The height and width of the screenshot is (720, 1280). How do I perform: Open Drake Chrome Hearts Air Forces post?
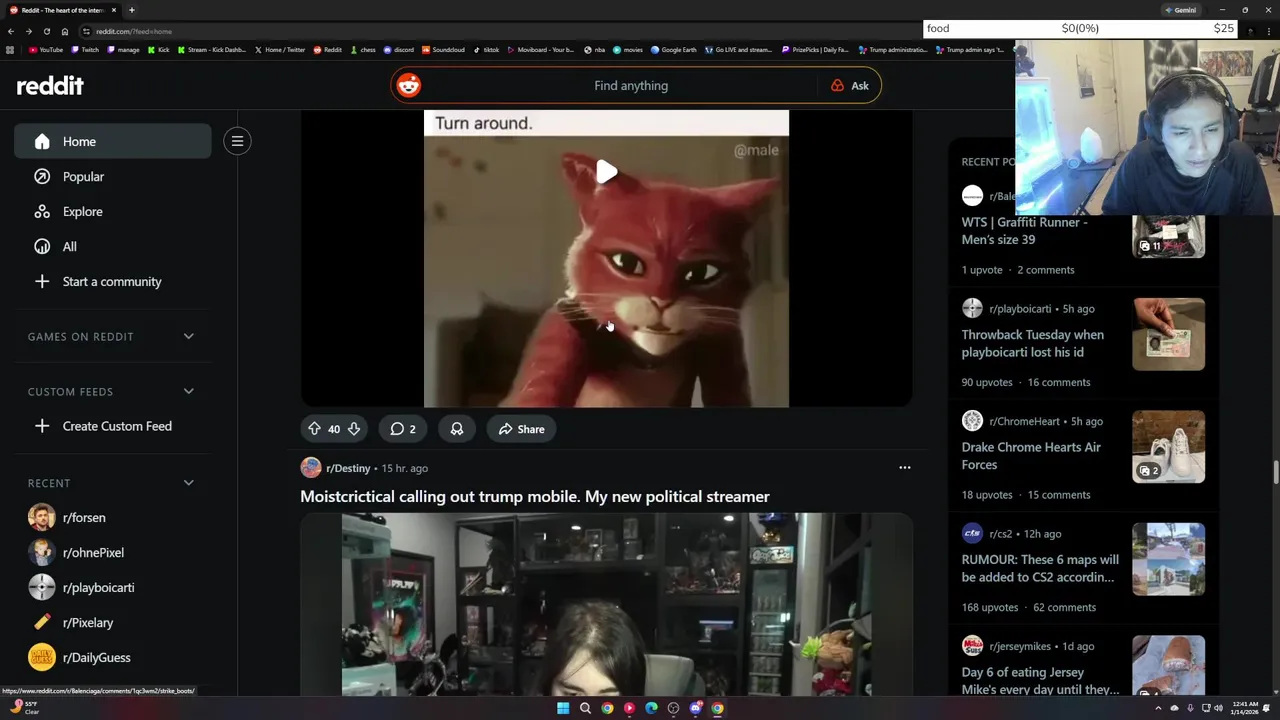coord(1031,456)
